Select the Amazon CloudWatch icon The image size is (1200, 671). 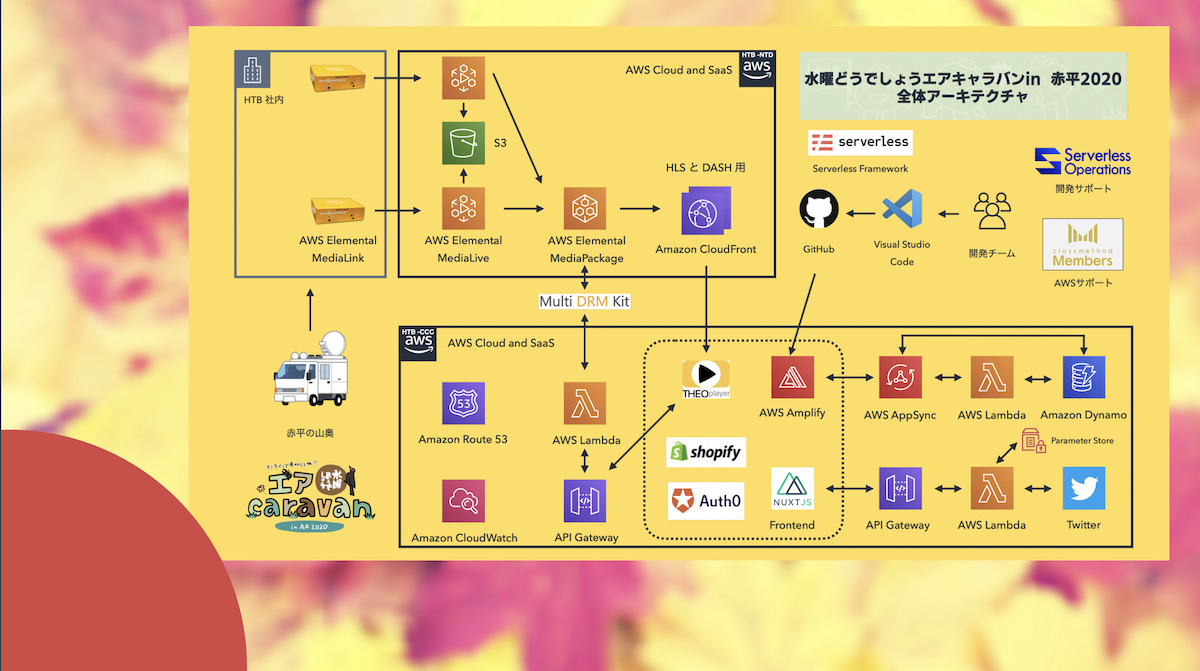(x=463, y=501)
